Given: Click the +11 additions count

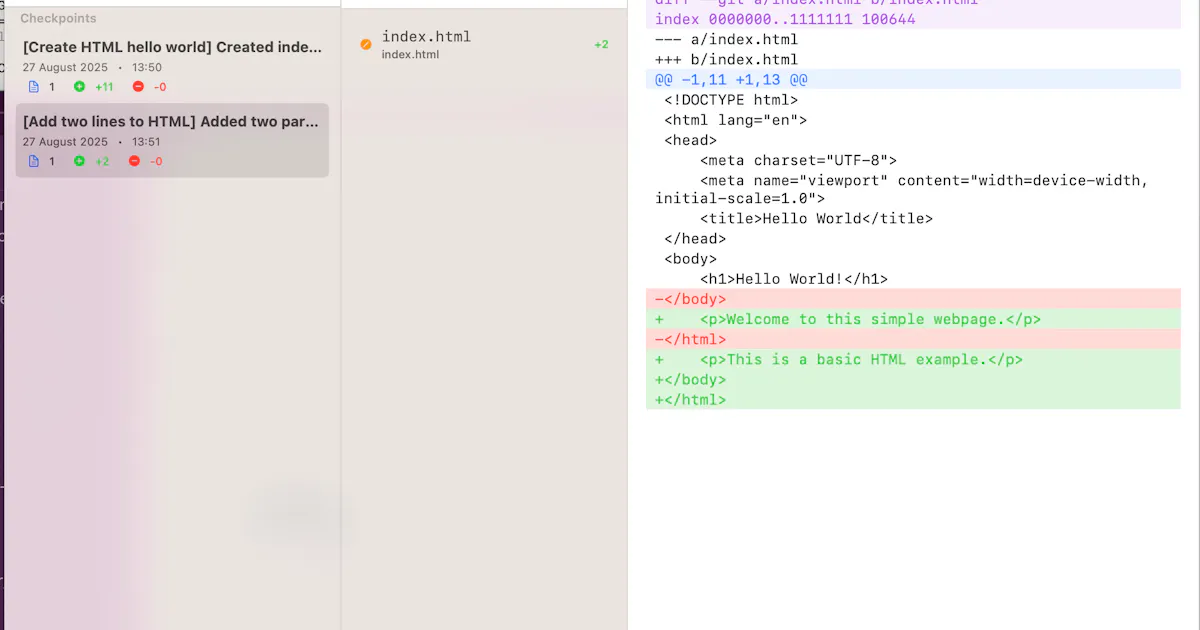Looking at the screenshot, I should (x=105, y=87).
